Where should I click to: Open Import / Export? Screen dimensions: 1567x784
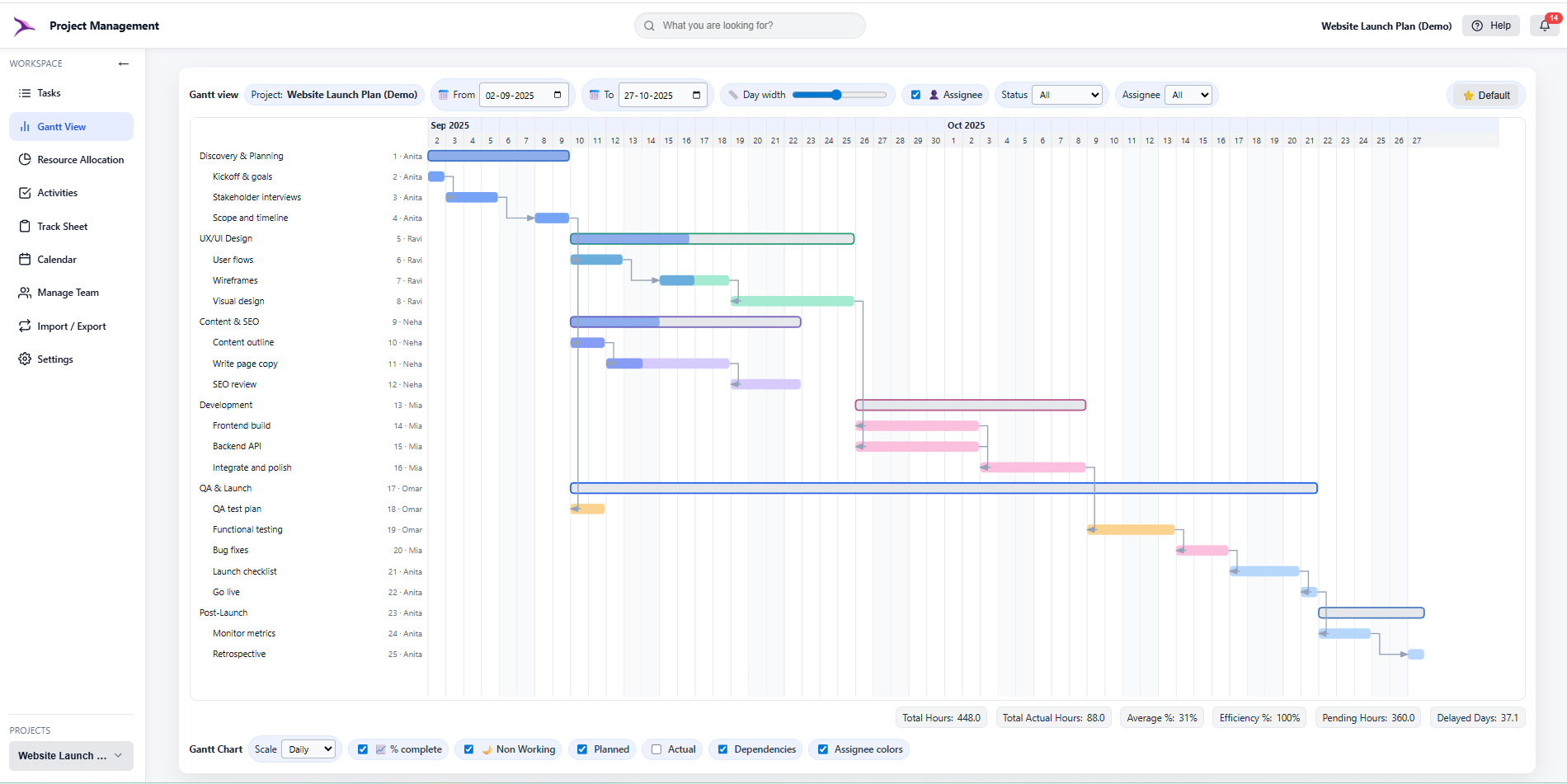71,326
